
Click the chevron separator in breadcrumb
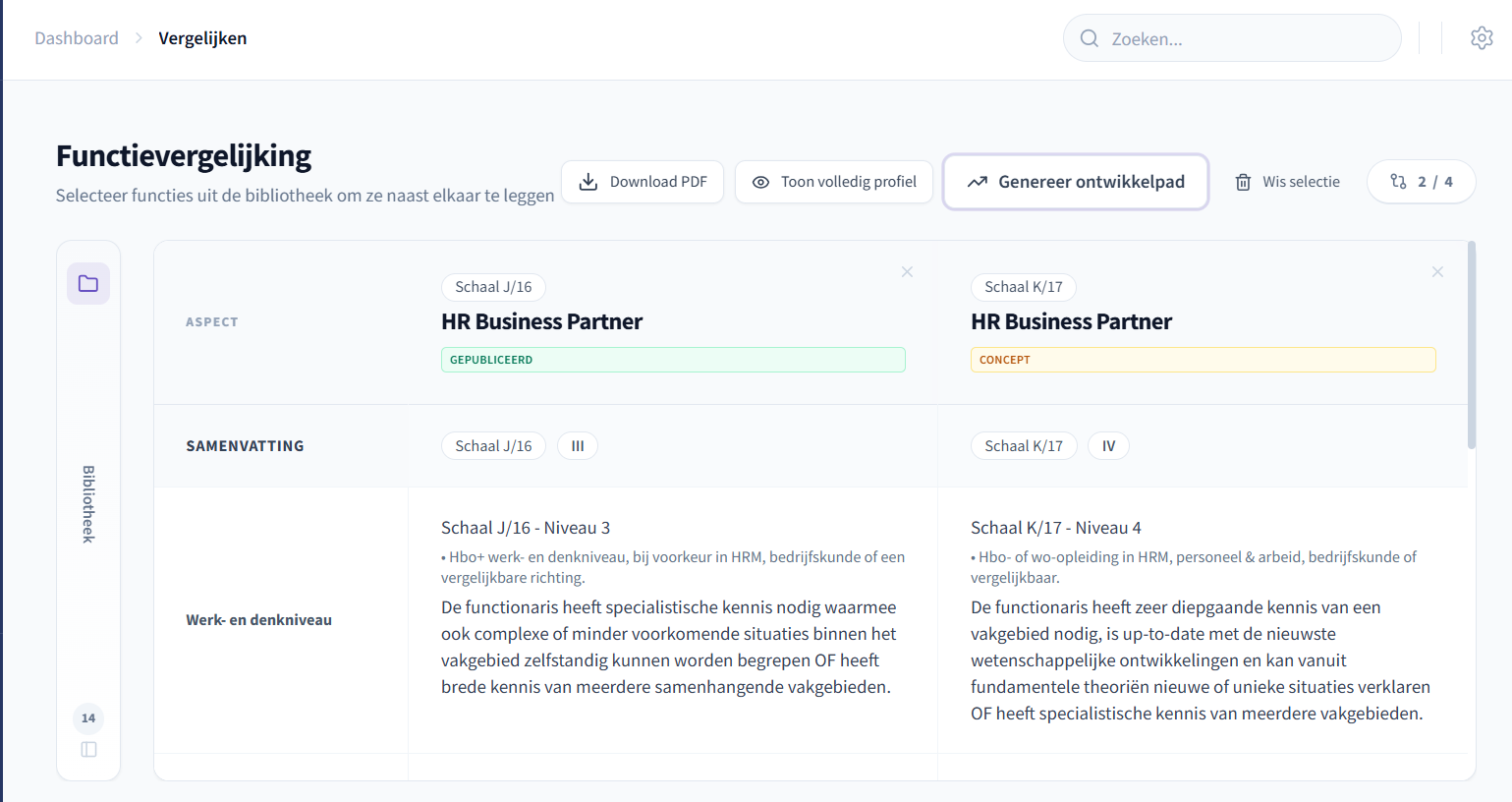(x=139, y=38)
